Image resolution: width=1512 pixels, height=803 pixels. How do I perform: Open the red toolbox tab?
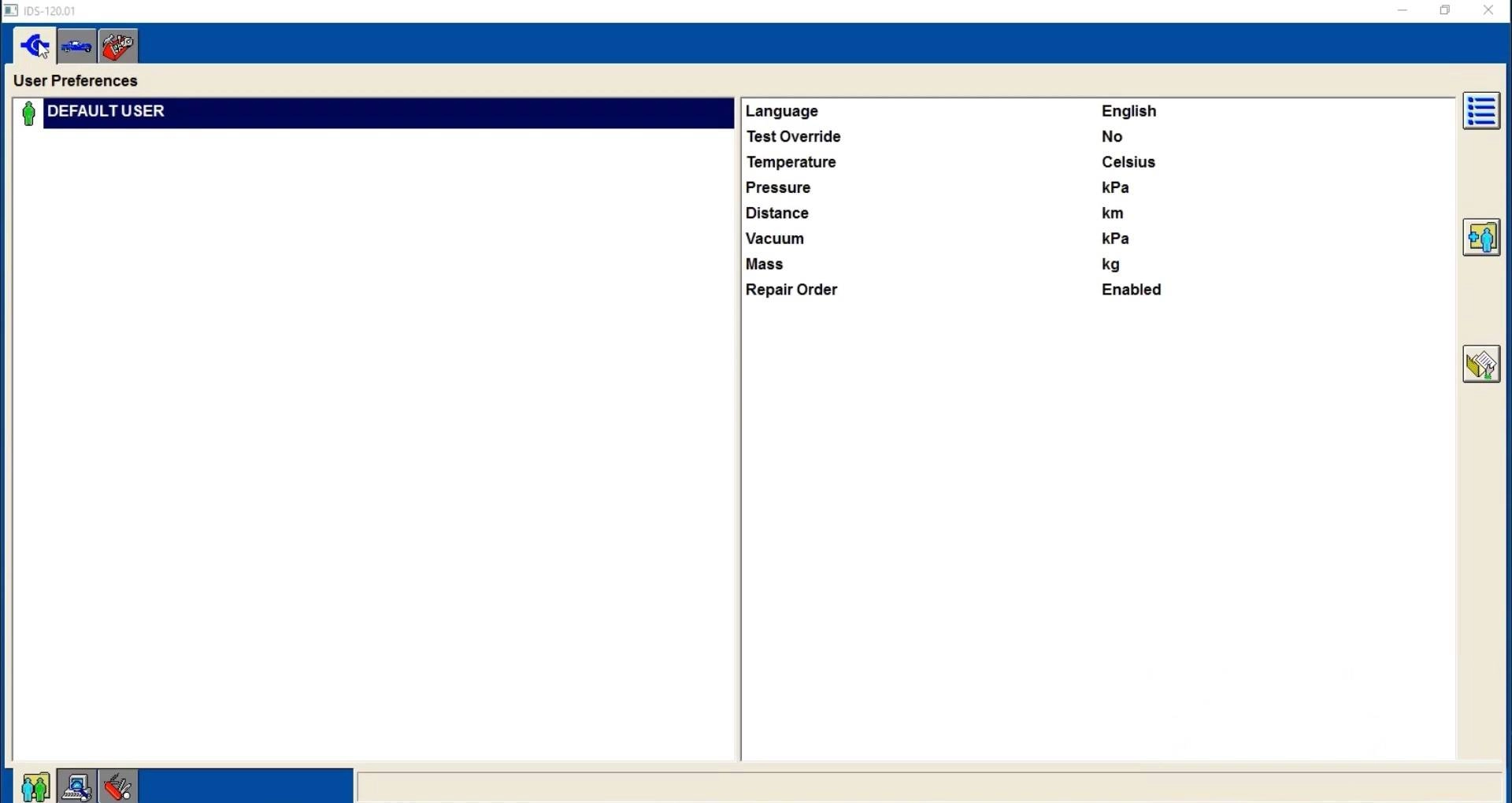pyautogui.click(x=118, y=46)
